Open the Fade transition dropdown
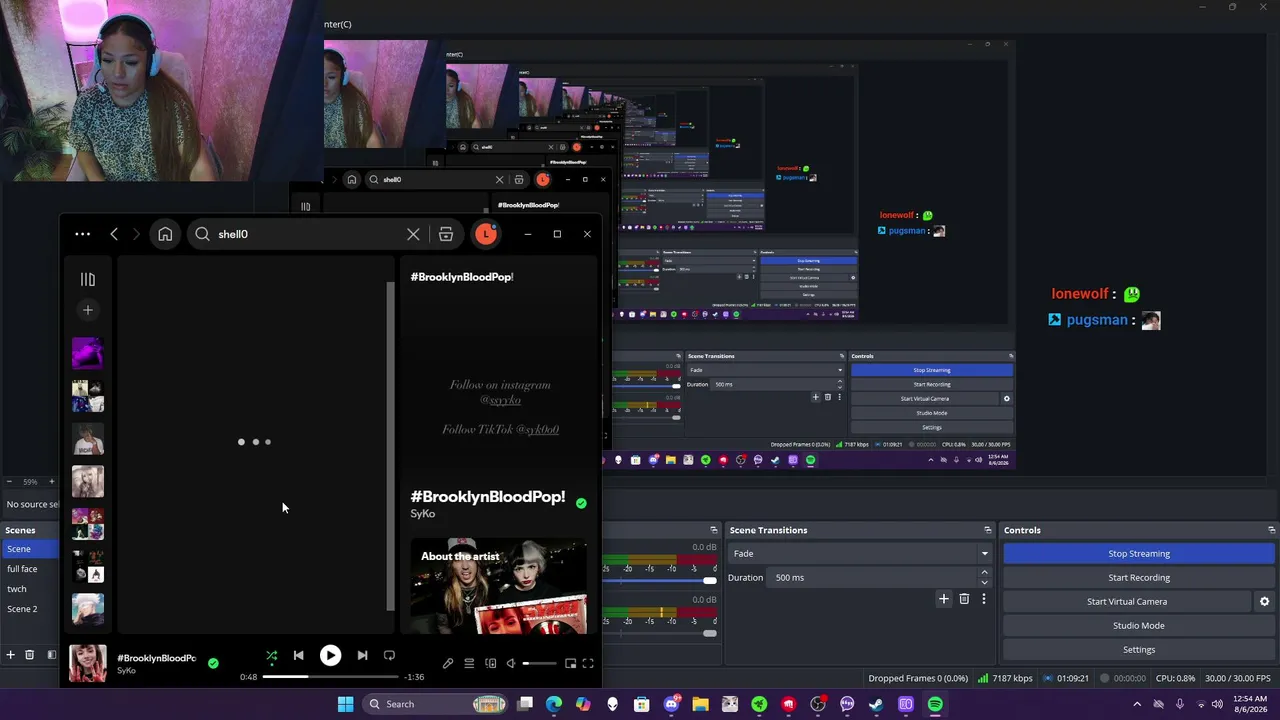Image resolution: width=1280 pixels, height=720 pixels. (x=860, y=554)
